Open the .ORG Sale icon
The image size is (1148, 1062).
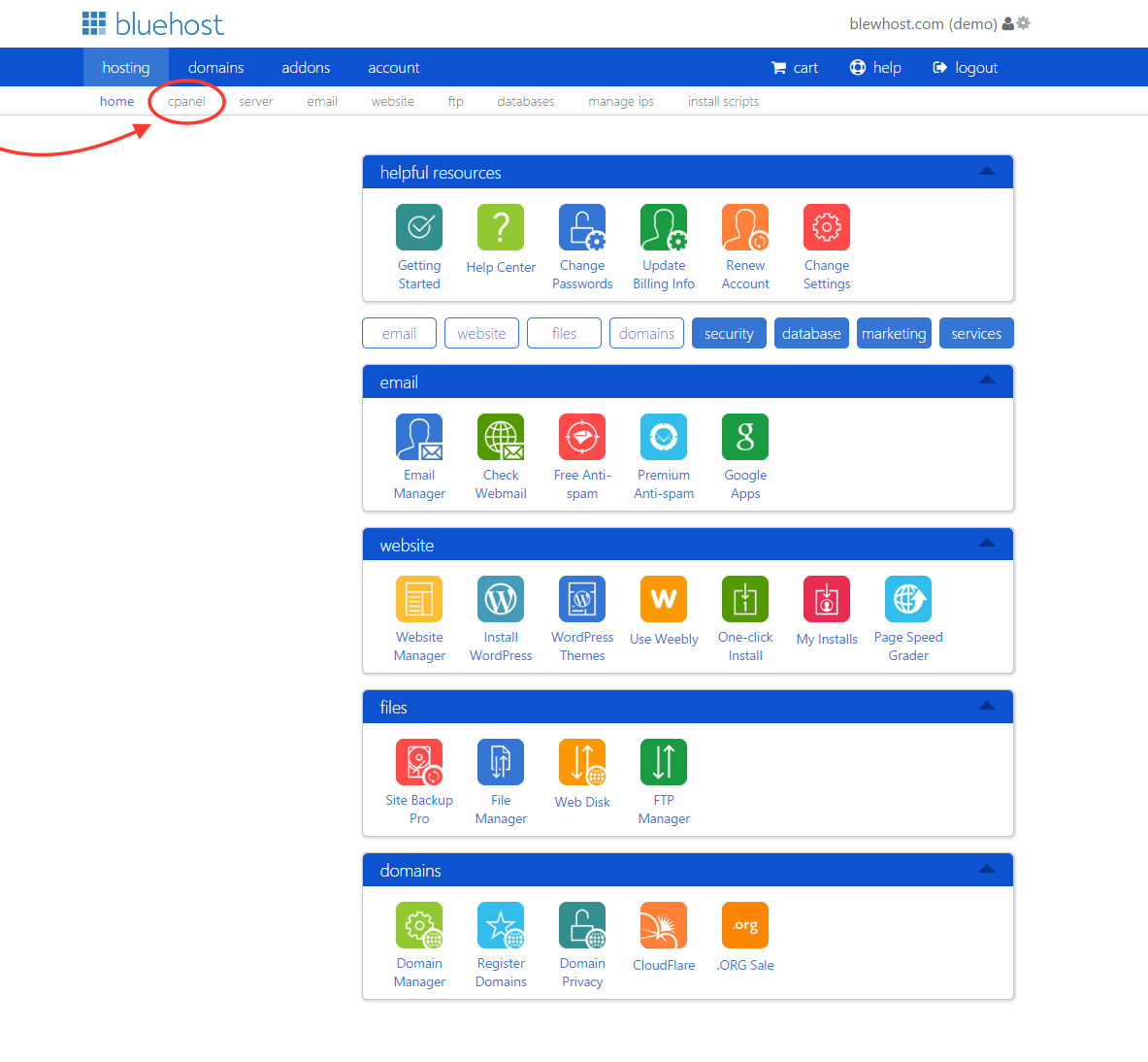pyautogui.click(x=745, y=926)
